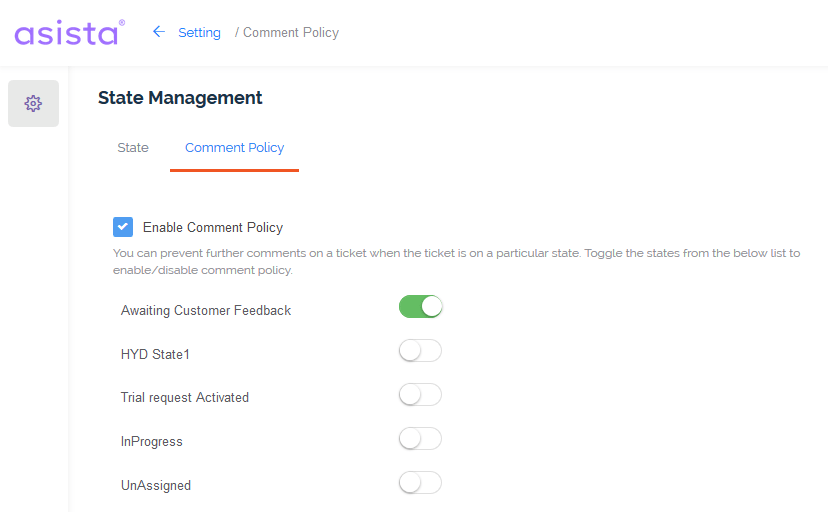Enable the HYD State1 toggle
This screenshot has height=512, width=828.
pyautogui.click(x=420, y=350)
